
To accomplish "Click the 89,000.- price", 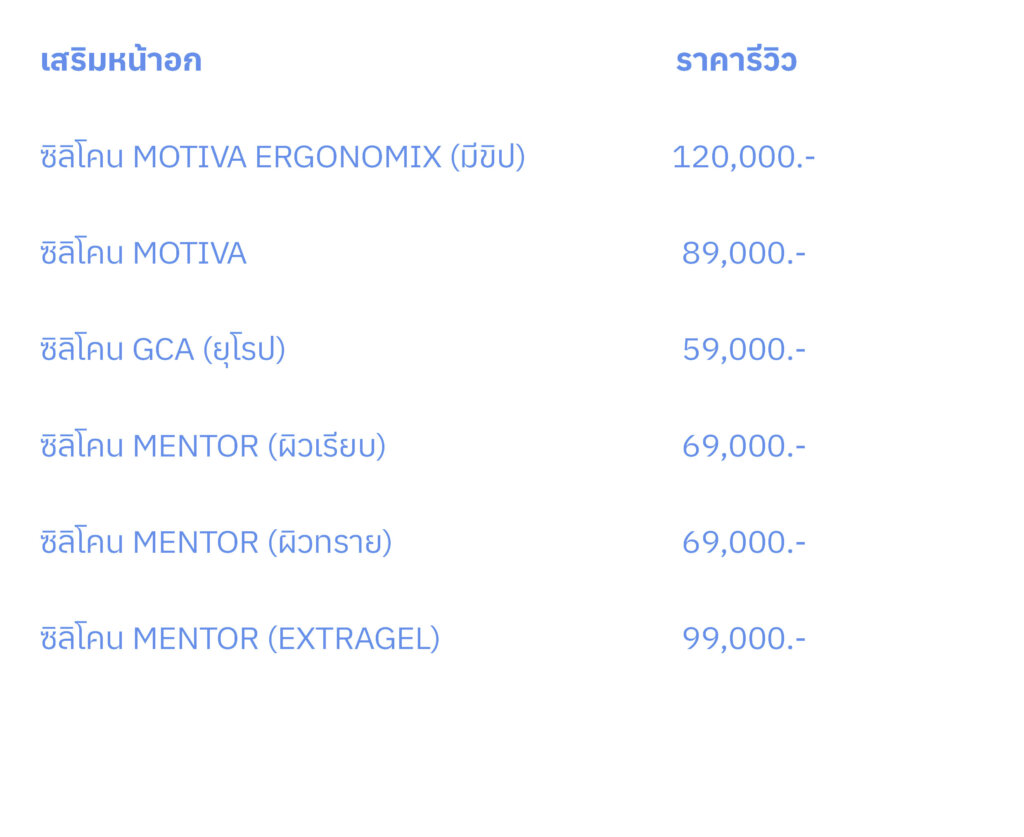I will click(743, 254).
